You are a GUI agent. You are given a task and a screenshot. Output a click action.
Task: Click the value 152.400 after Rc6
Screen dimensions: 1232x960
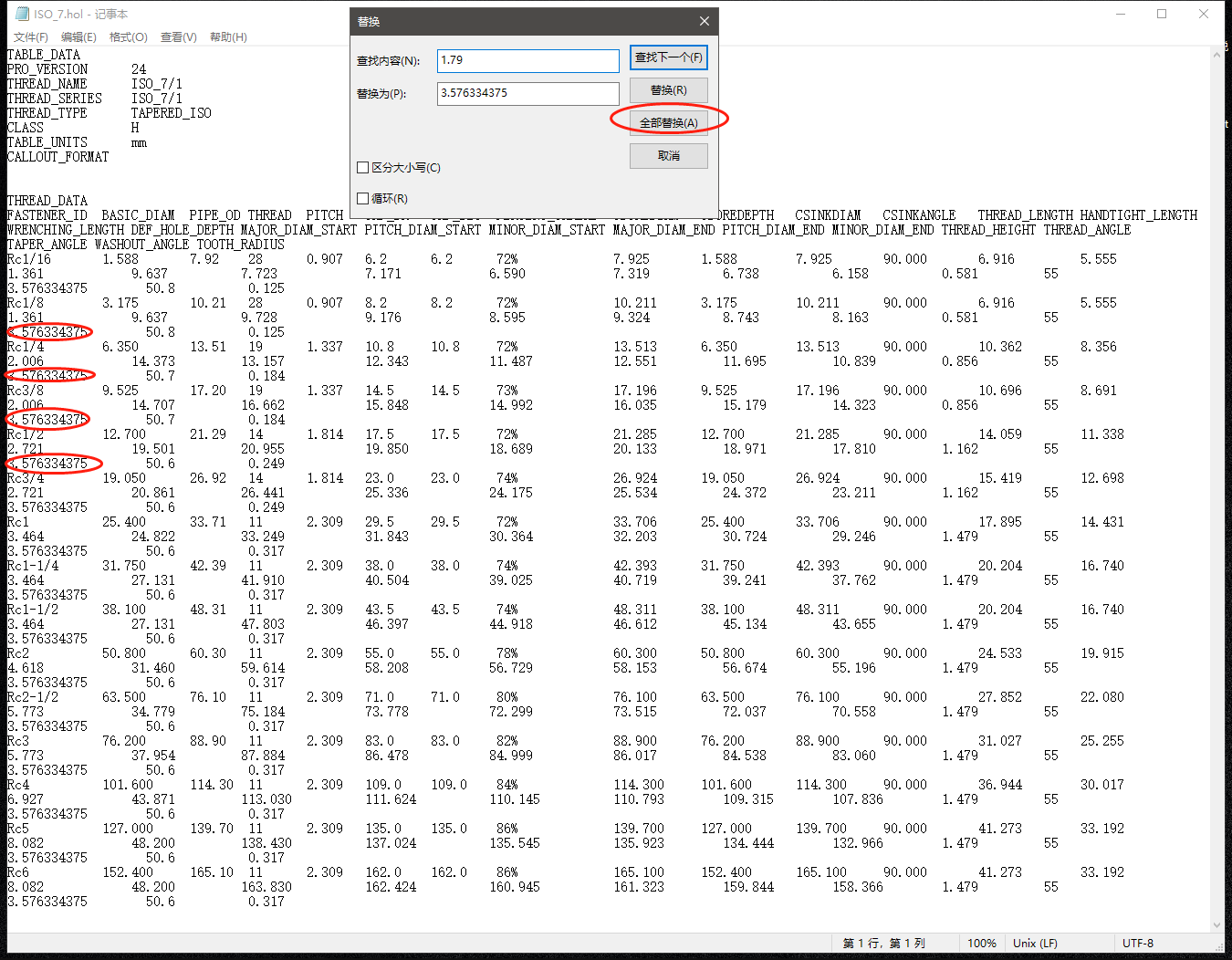(128, 872)
